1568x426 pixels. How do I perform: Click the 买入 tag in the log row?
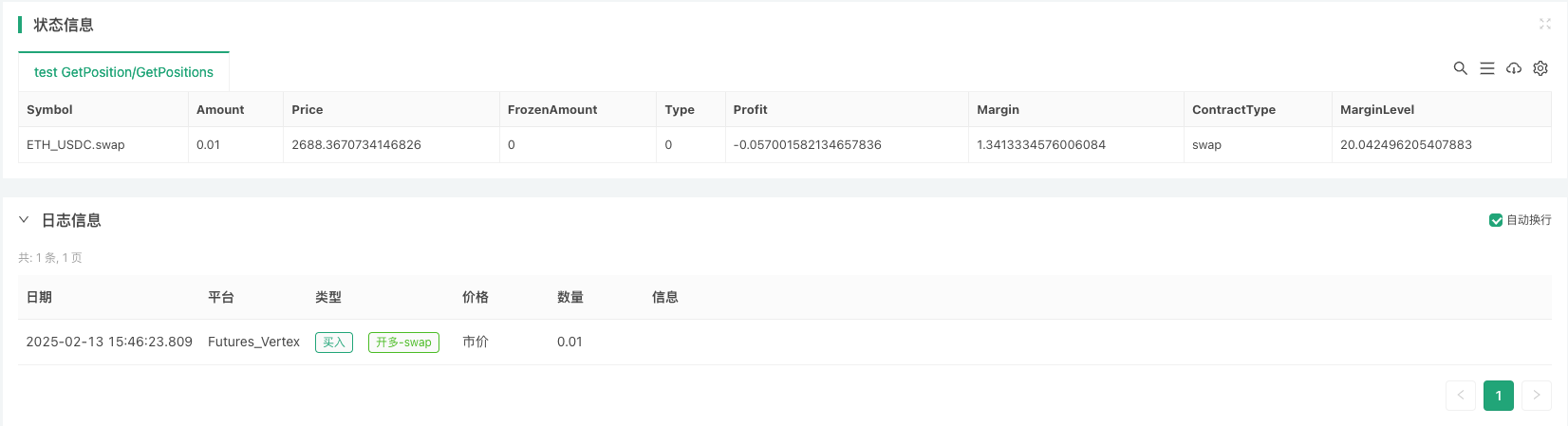point(334,343)
